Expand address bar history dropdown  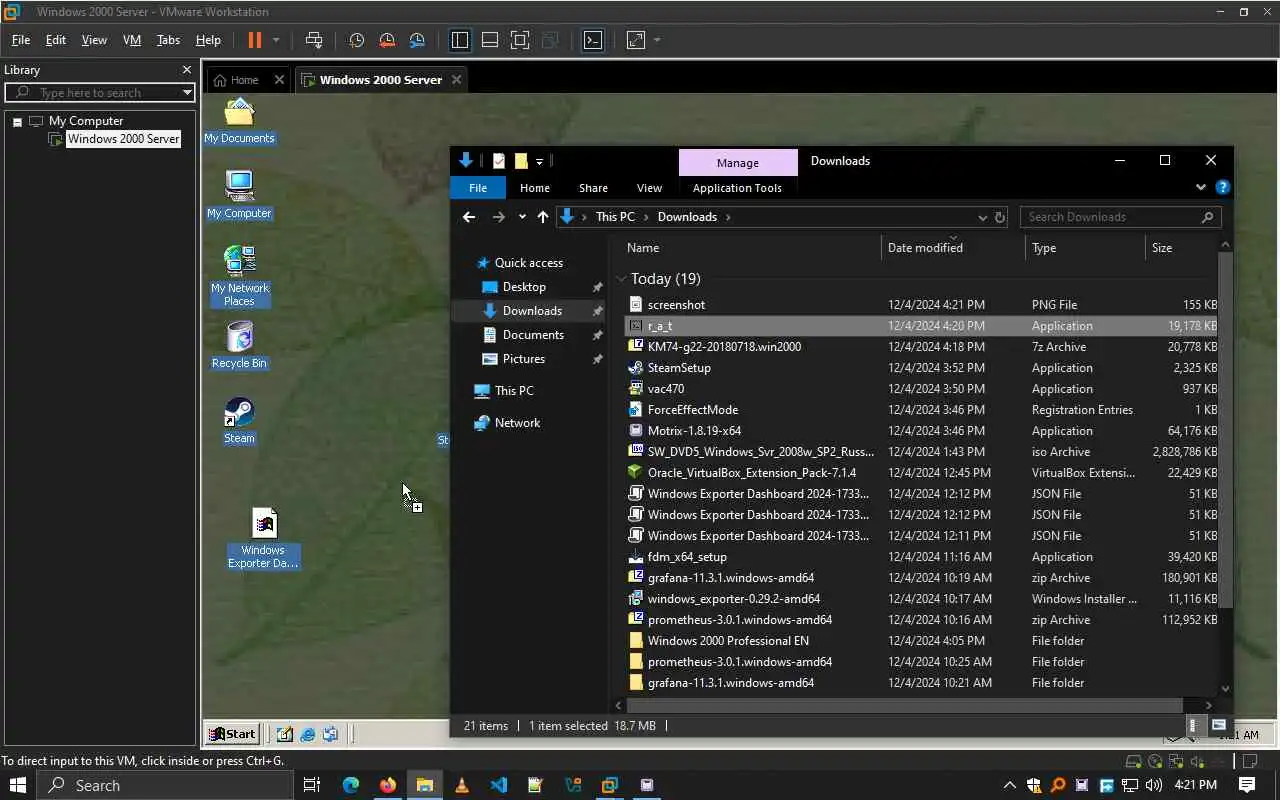[982, 217]
